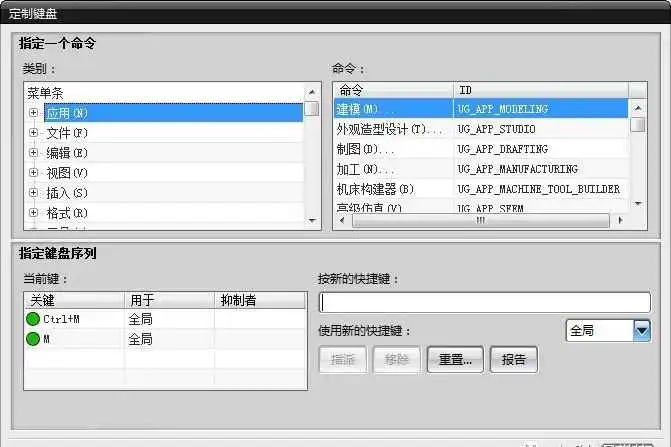Expand the 格式(R) category node
This screenshot has height=447, width=671.
click(33, 213)
